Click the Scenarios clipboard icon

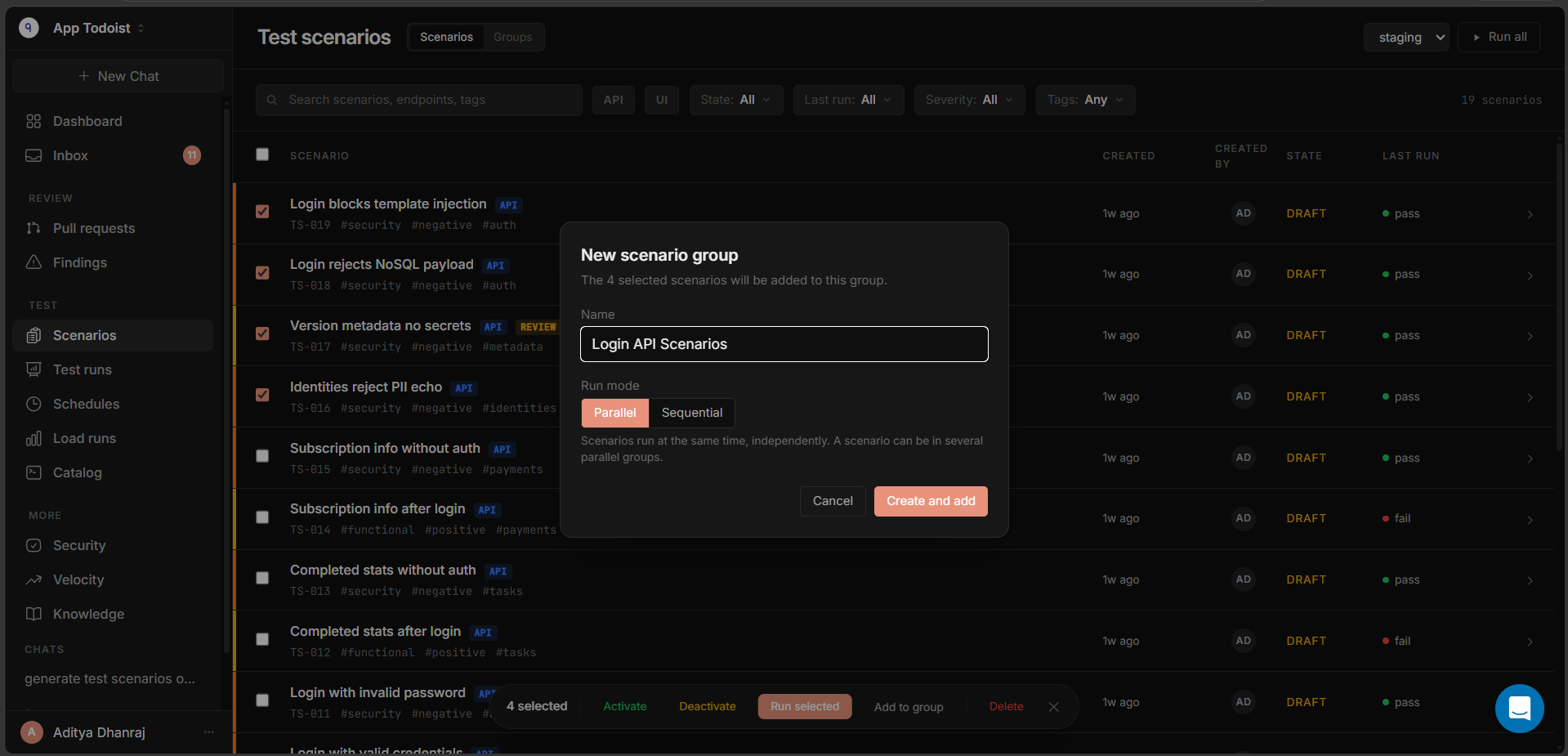click(x=34, y=335)
